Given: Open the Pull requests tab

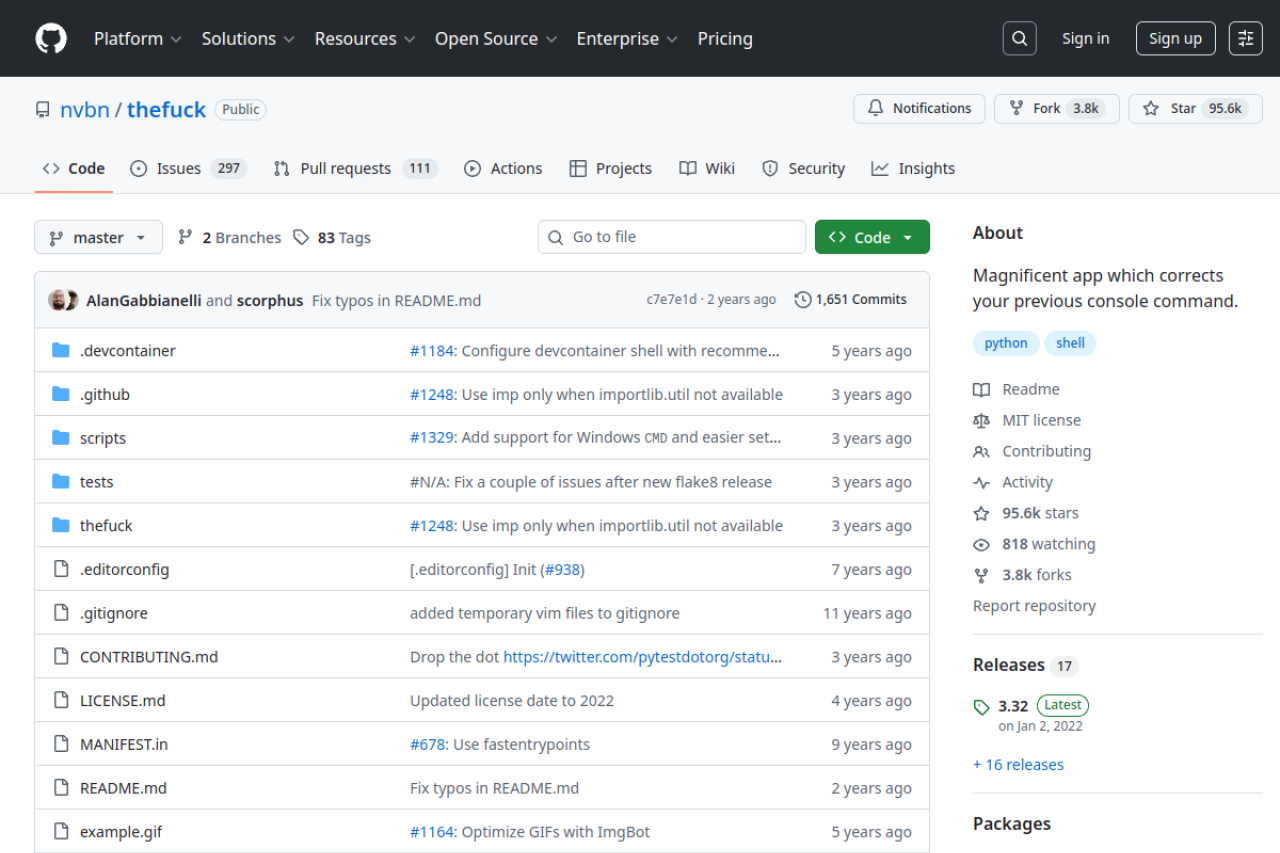Looking at the screenshot, I should (354, 168).
